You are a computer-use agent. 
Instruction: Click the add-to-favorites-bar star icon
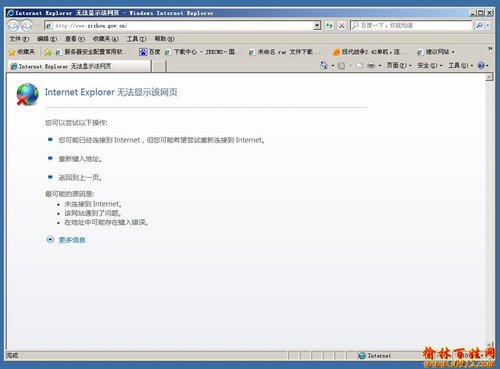48,52
